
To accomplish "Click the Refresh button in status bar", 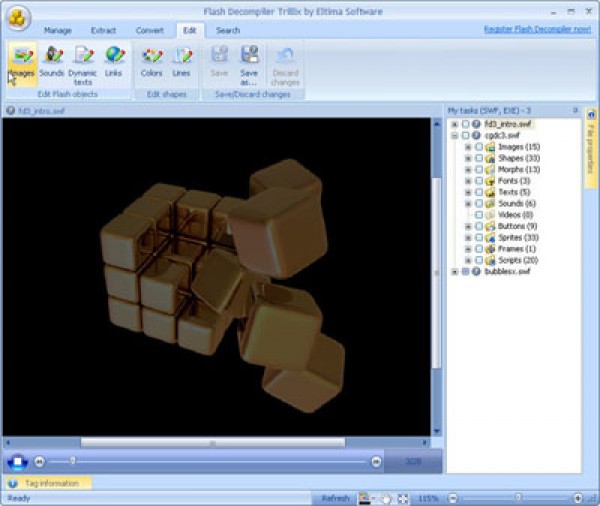I will (336, 498).
